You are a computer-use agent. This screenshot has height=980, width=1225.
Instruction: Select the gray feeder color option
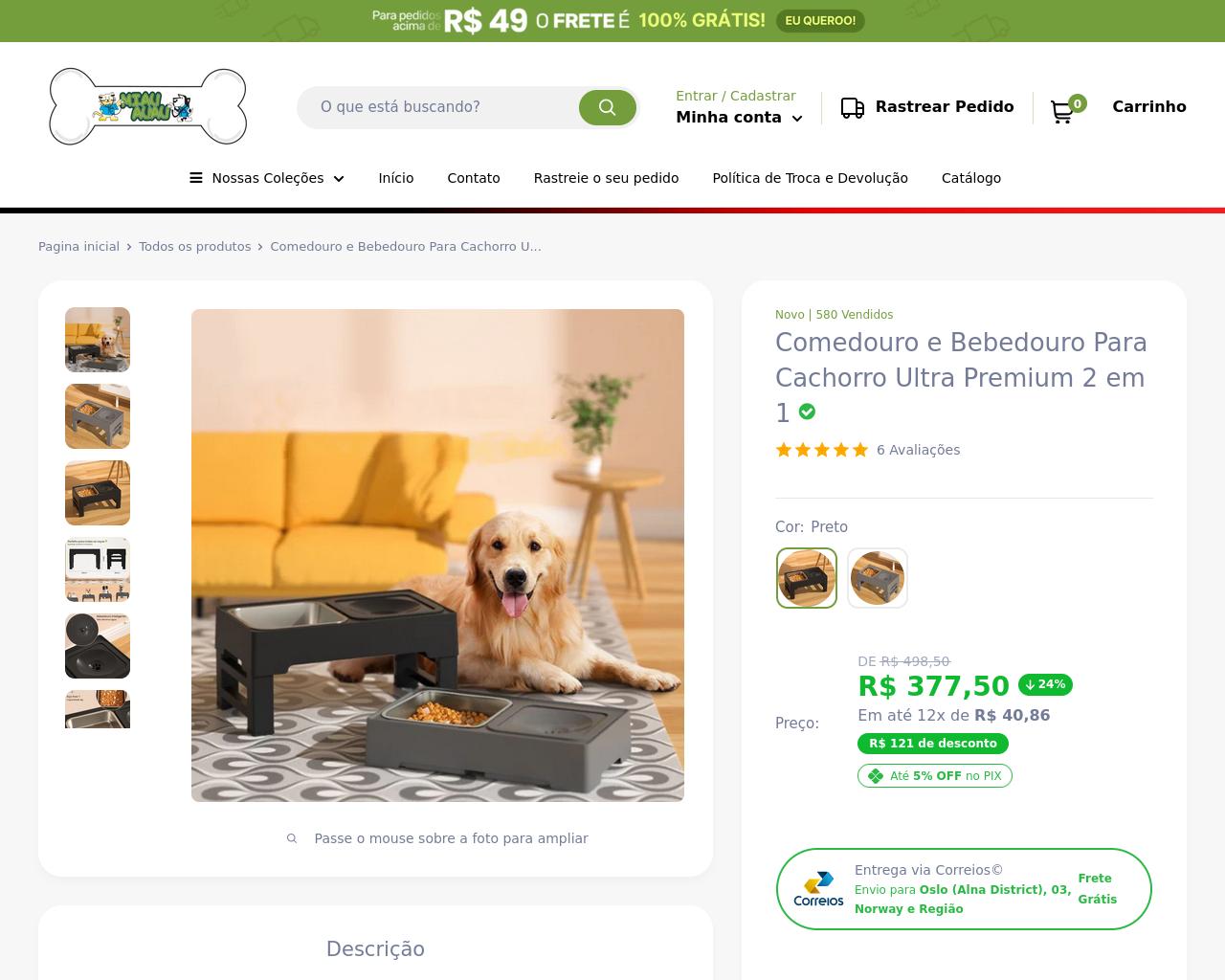(878, 578)
